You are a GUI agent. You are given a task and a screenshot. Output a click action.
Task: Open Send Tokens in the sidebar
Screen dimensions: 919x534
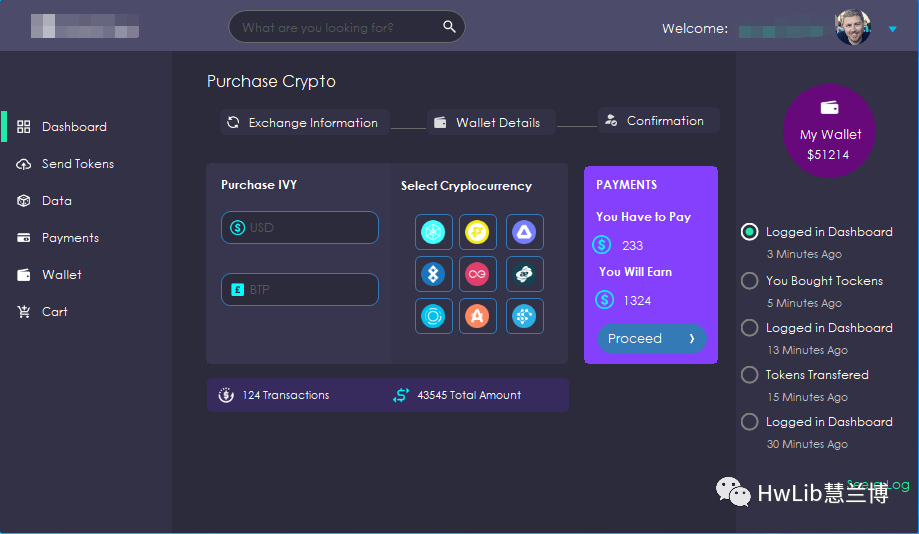click(77, 164)
